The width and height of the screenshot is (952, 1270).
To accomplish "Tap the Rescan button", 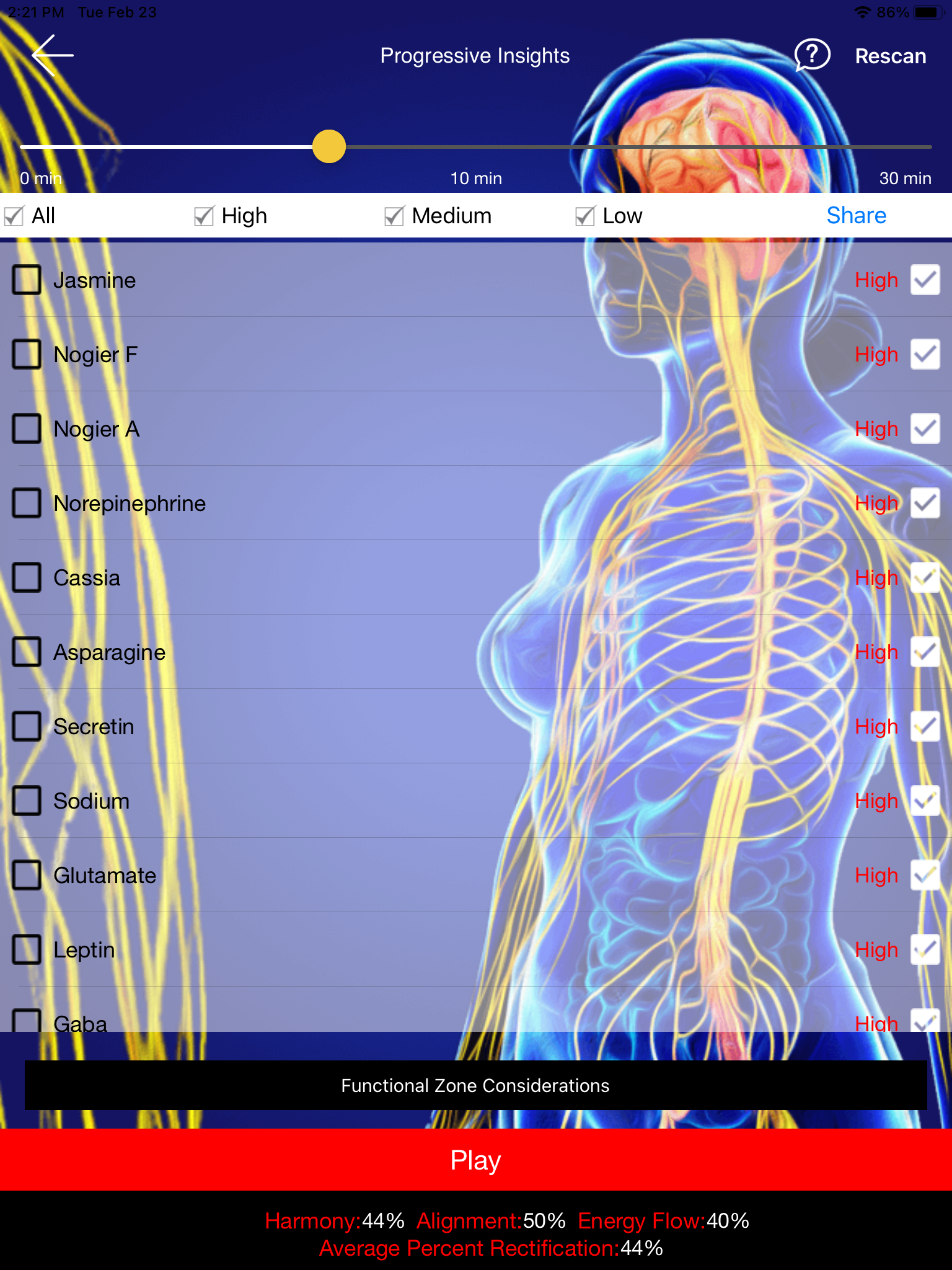I will (890, 56).
